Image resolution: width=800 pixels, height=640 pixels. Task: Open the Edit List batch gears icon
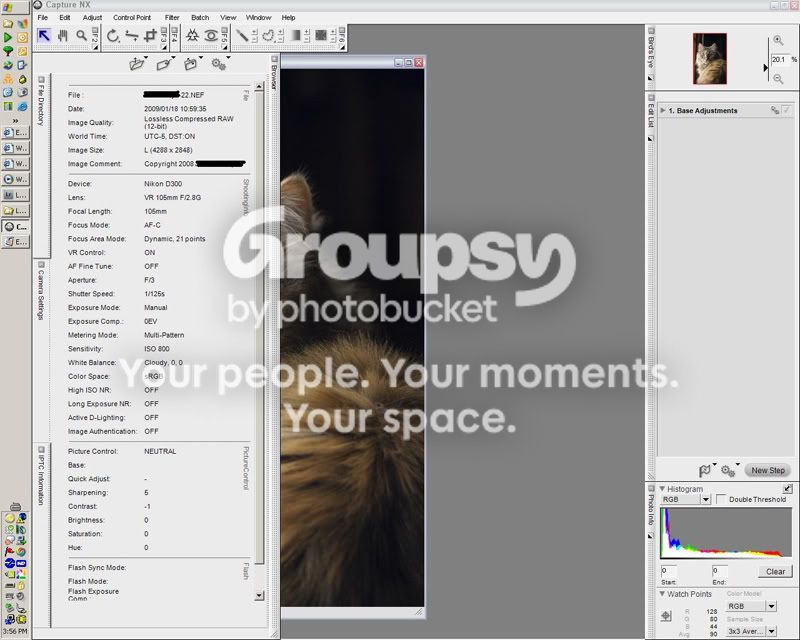pos(728,471)
